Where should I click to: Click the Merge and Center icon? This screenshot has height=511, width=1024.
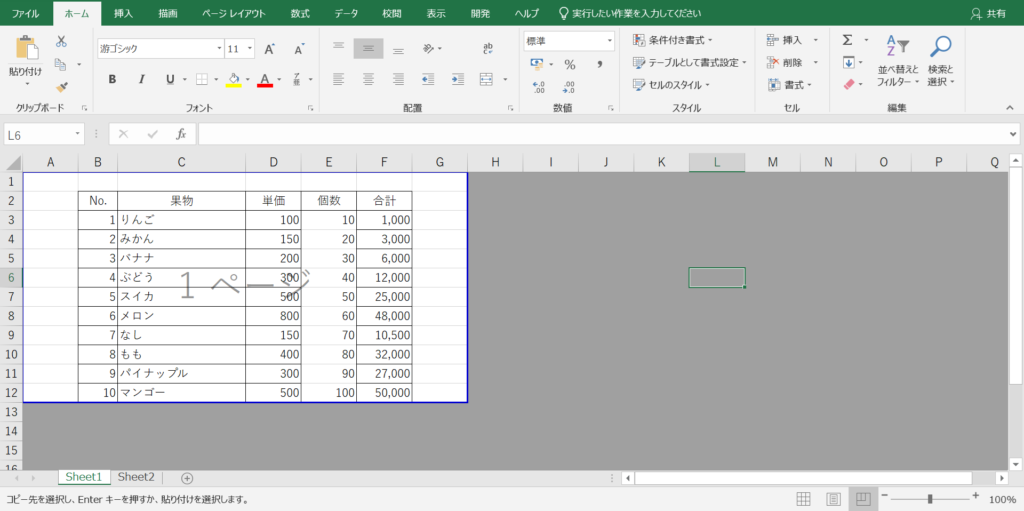(486, 79)
